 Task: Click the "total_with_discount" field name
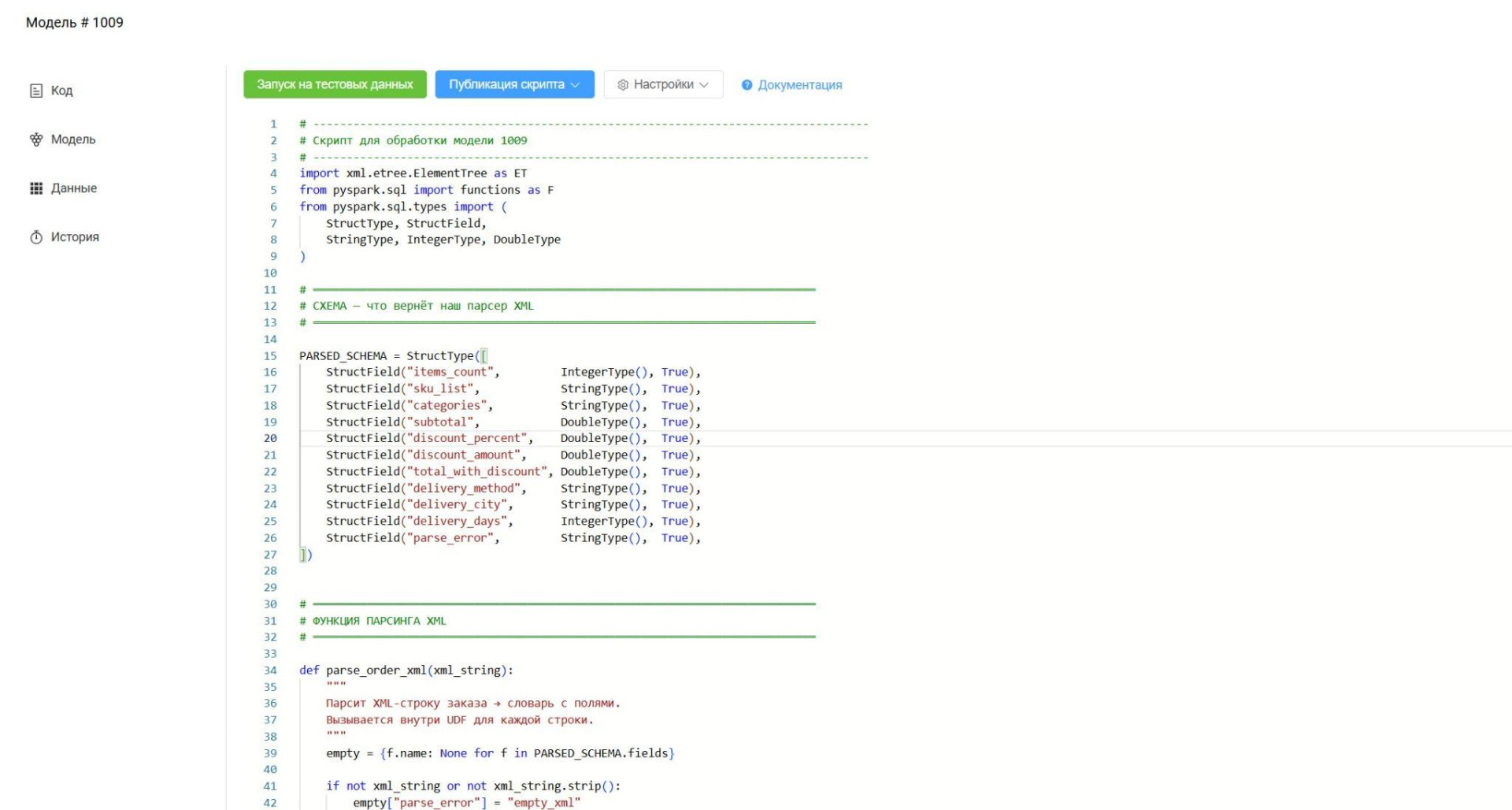[477, 471]
